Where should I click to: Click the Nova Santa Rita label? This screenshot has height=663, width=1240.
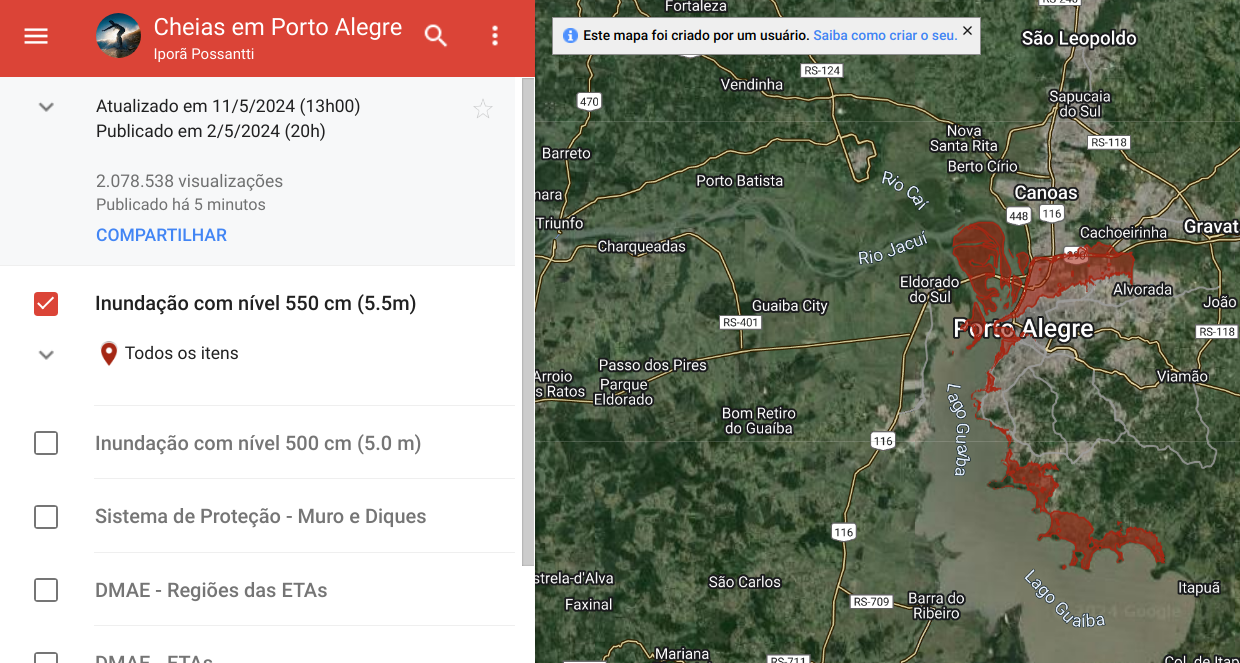point(964,138)
